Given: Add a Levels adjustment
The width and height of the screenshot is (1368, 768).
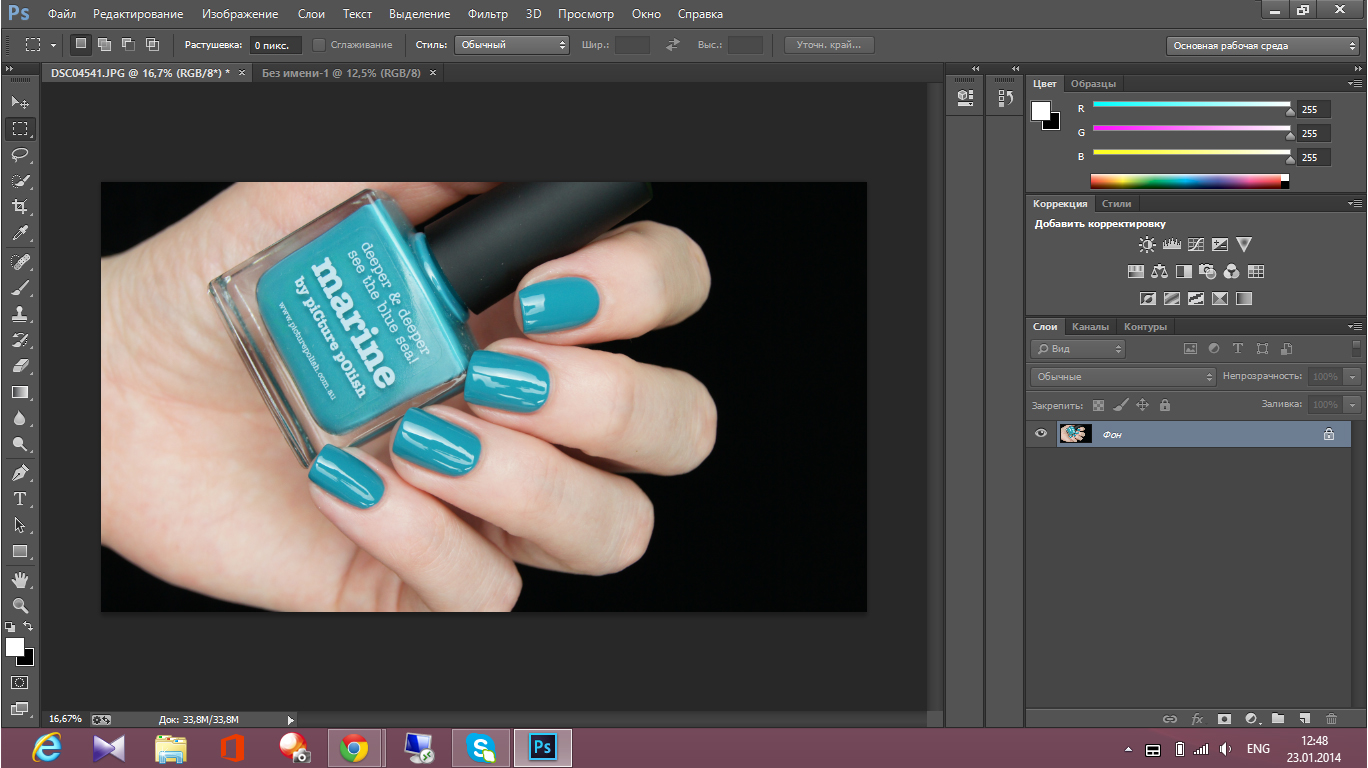Looking at the screenshot, I should pos(1171,244).
